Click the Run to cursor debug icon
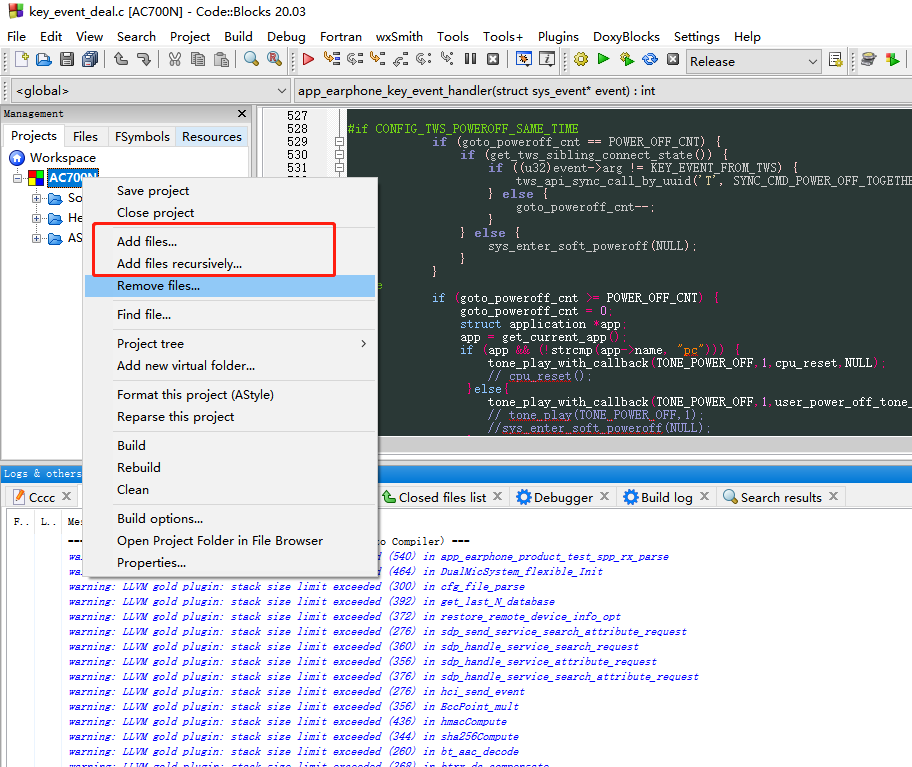The height and width of the screenshot is (767, 912). (x=332, y=59)
